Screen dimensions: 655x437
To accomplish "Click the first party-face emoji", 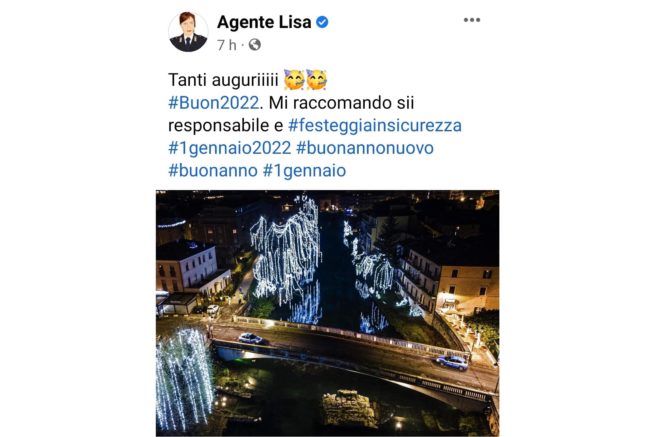I will [x=294, y=80].
